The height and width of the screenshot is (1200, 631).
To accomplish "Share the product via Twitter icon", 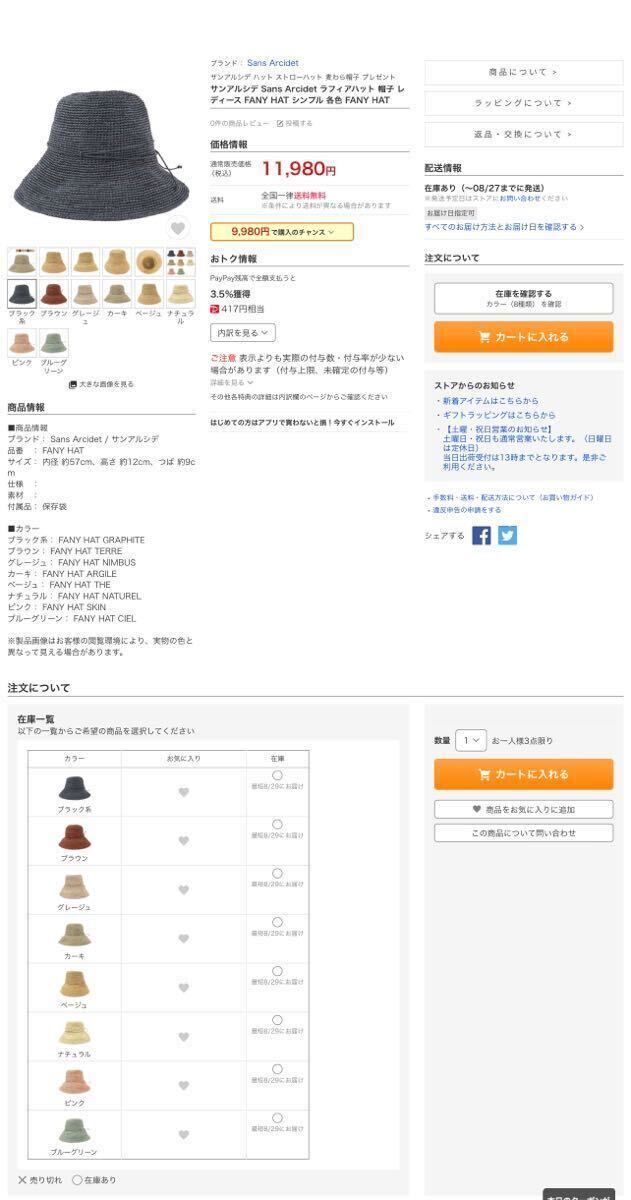I will tap(508, 535).
